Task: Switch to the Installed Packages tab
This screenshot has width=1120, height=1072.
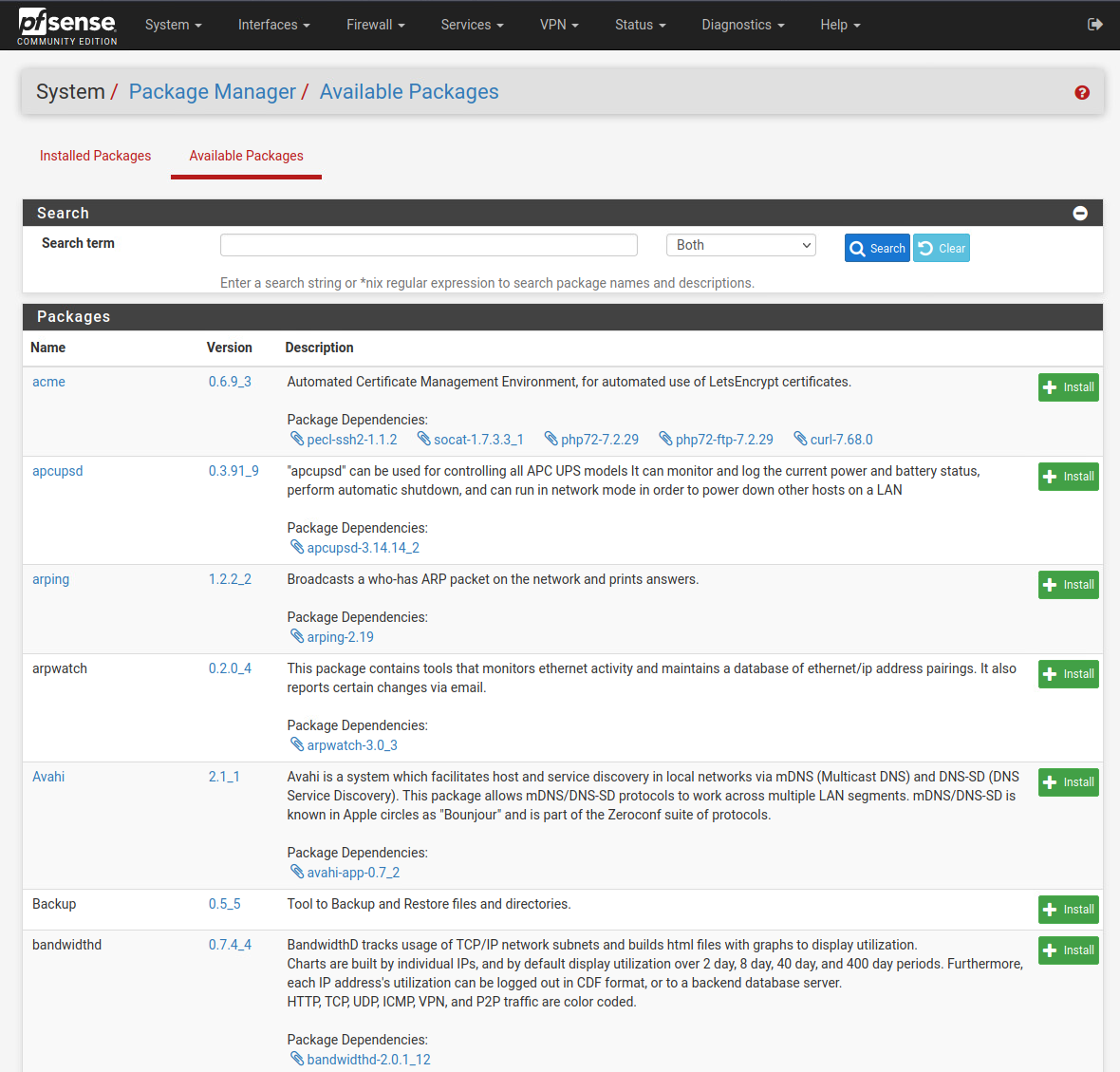Action: pyautogui.click(x=96, y=156)
